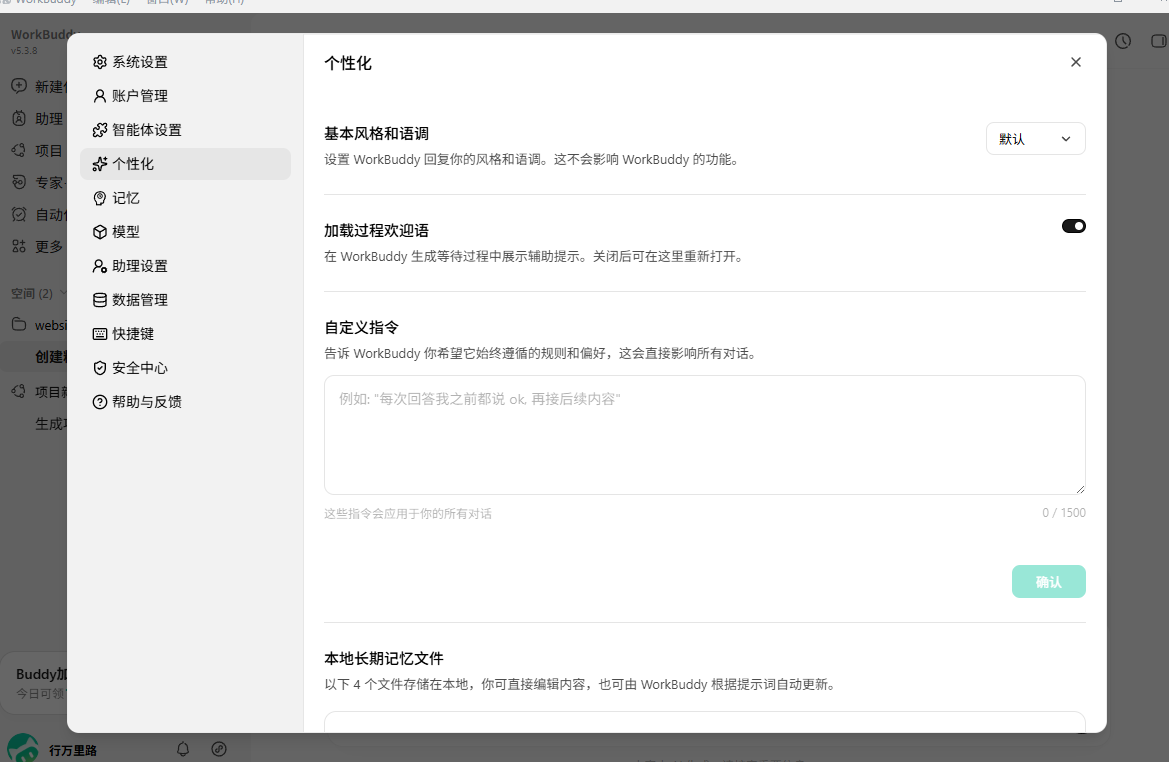Click the 助理 icon in main sidebar
This screenshot has width=1169, height=762.
pos(19,118)
